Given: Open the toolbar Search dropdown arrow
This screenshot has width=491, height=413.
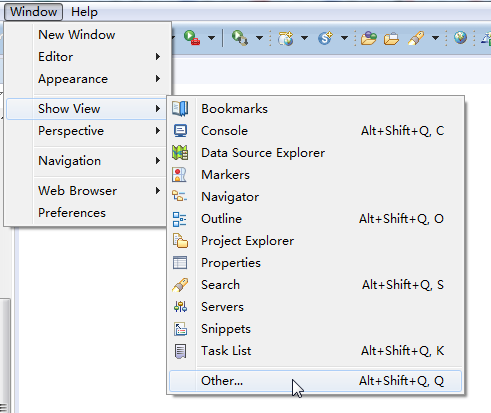Looking at the screenshot, I should pos(435,38).
